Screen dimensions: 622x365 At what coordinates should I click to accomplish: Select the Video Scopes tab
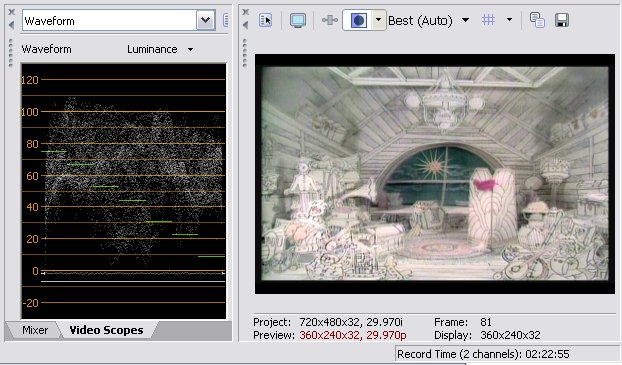106,330
